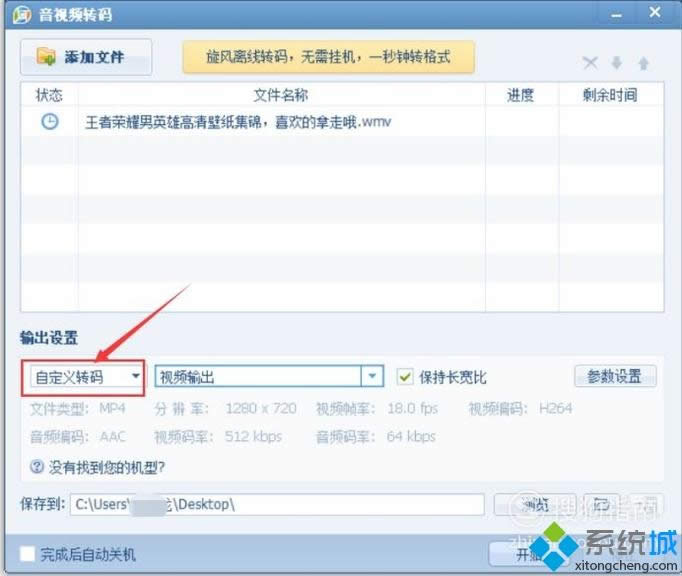This screenshot has height=576, width=682.
Task: Open the 自定义转码 dropdown
Action: coord(83,377)
